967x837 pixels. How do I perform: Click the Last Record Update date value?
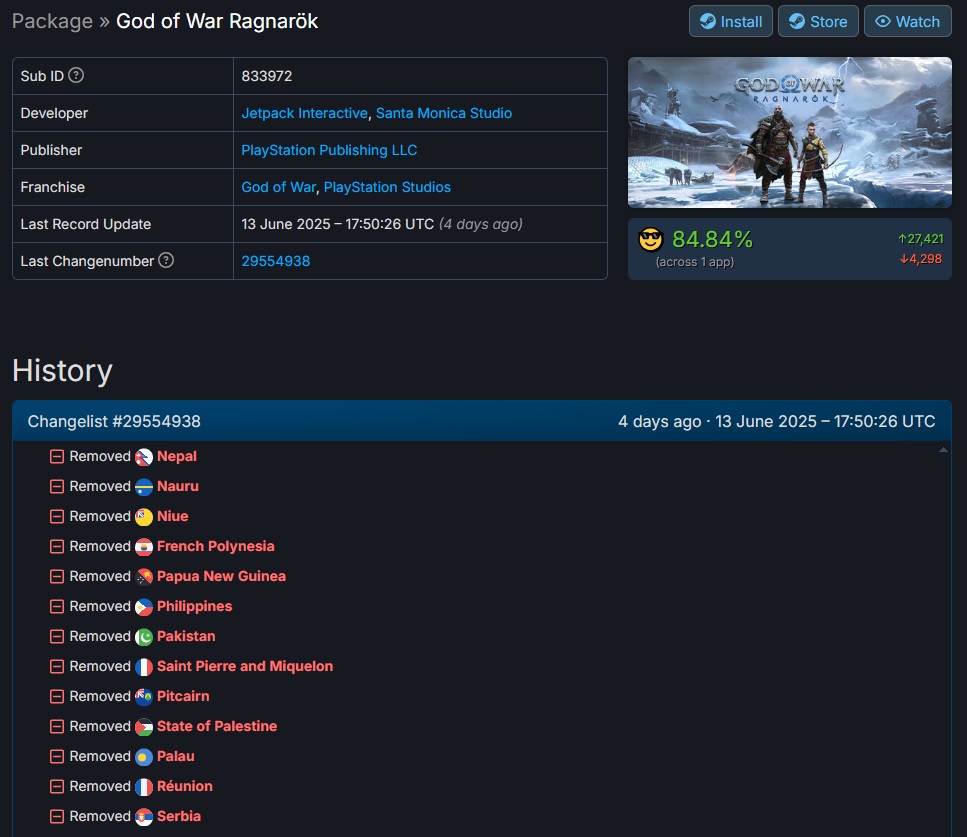382,224
